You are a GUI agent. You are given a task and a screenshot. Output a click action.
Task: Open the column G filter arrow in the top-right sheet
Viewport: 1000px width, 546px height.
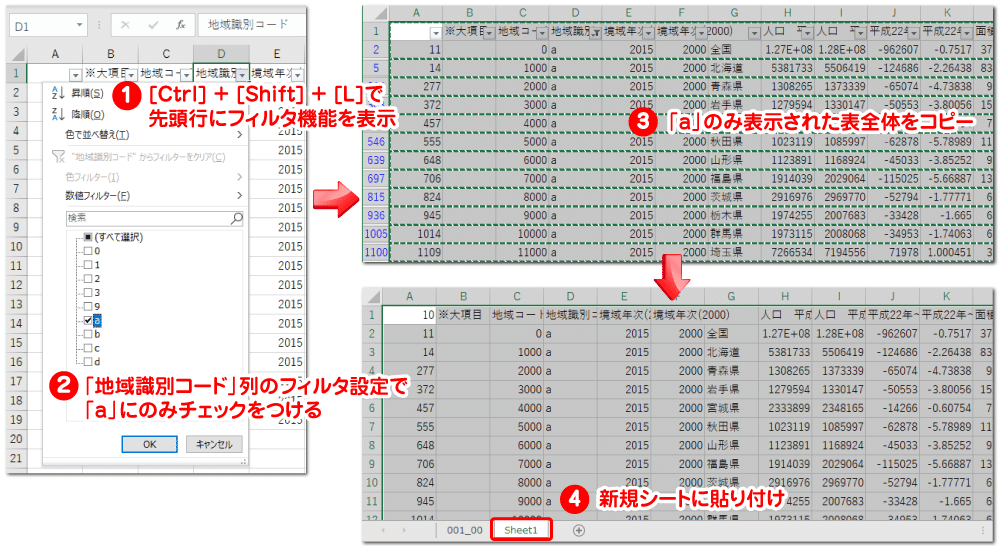click(754, 33)
